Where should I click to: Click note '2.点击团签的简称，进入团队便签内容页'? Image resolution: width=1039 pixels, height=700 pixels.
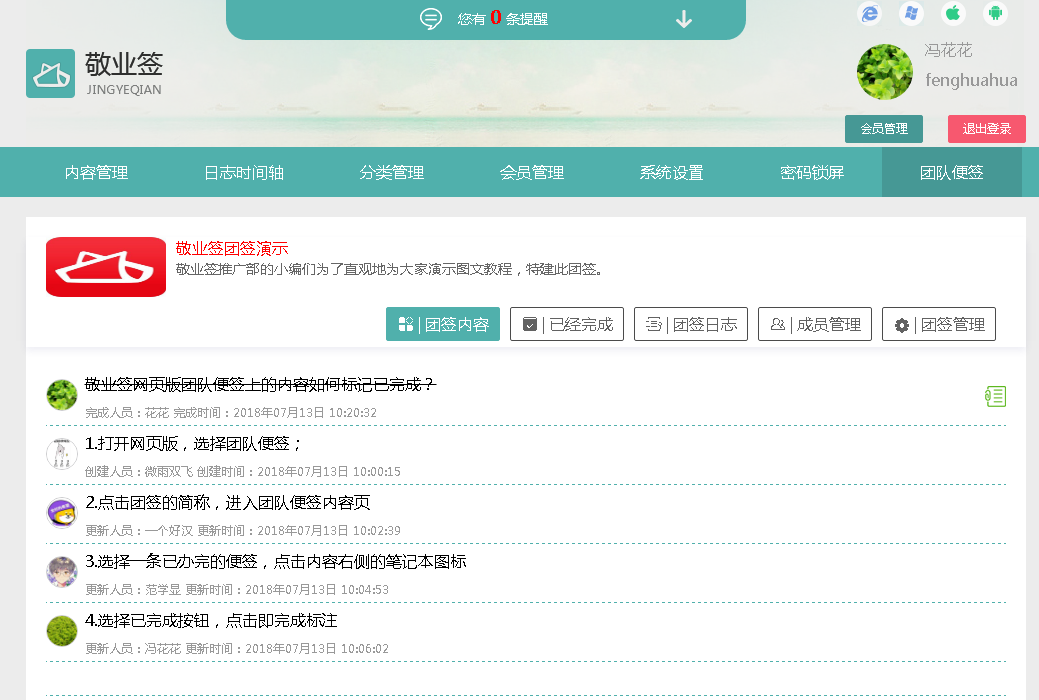pyautogui.click(x=227, y=502)
